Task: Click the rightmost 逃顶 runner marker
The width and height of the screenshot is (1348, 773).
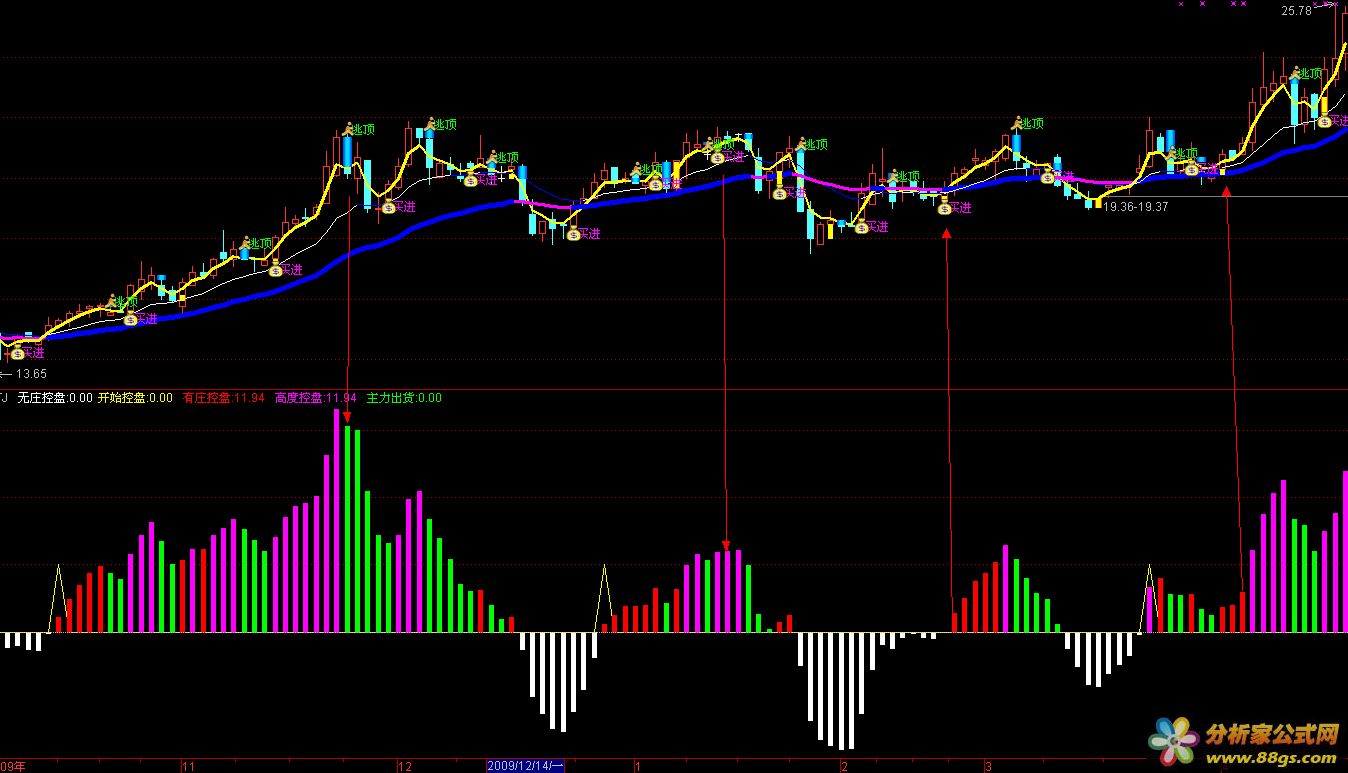Action: [1296, 72]
